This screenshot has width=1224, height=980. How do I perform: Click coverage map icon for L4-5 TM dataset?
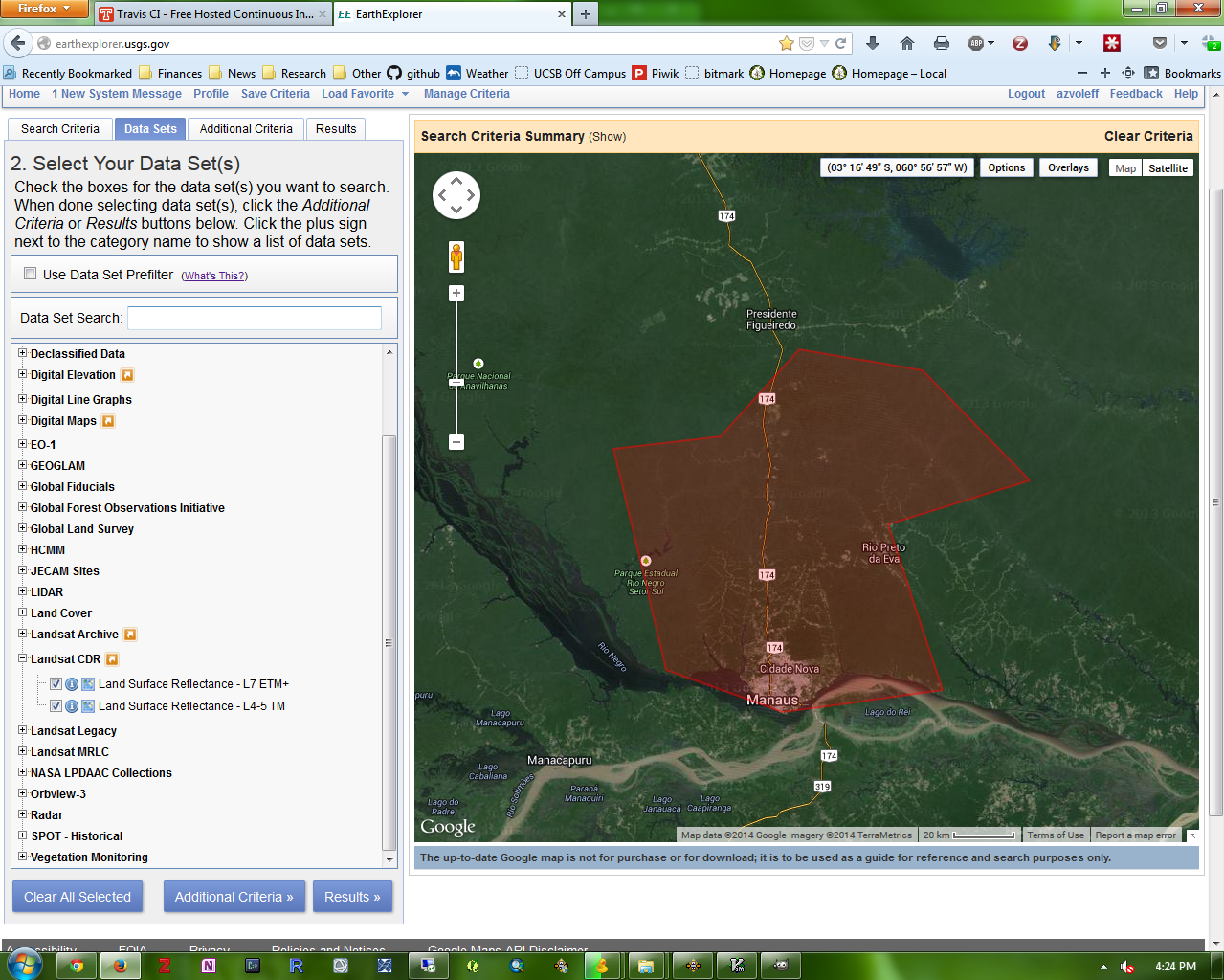point(88,706)
